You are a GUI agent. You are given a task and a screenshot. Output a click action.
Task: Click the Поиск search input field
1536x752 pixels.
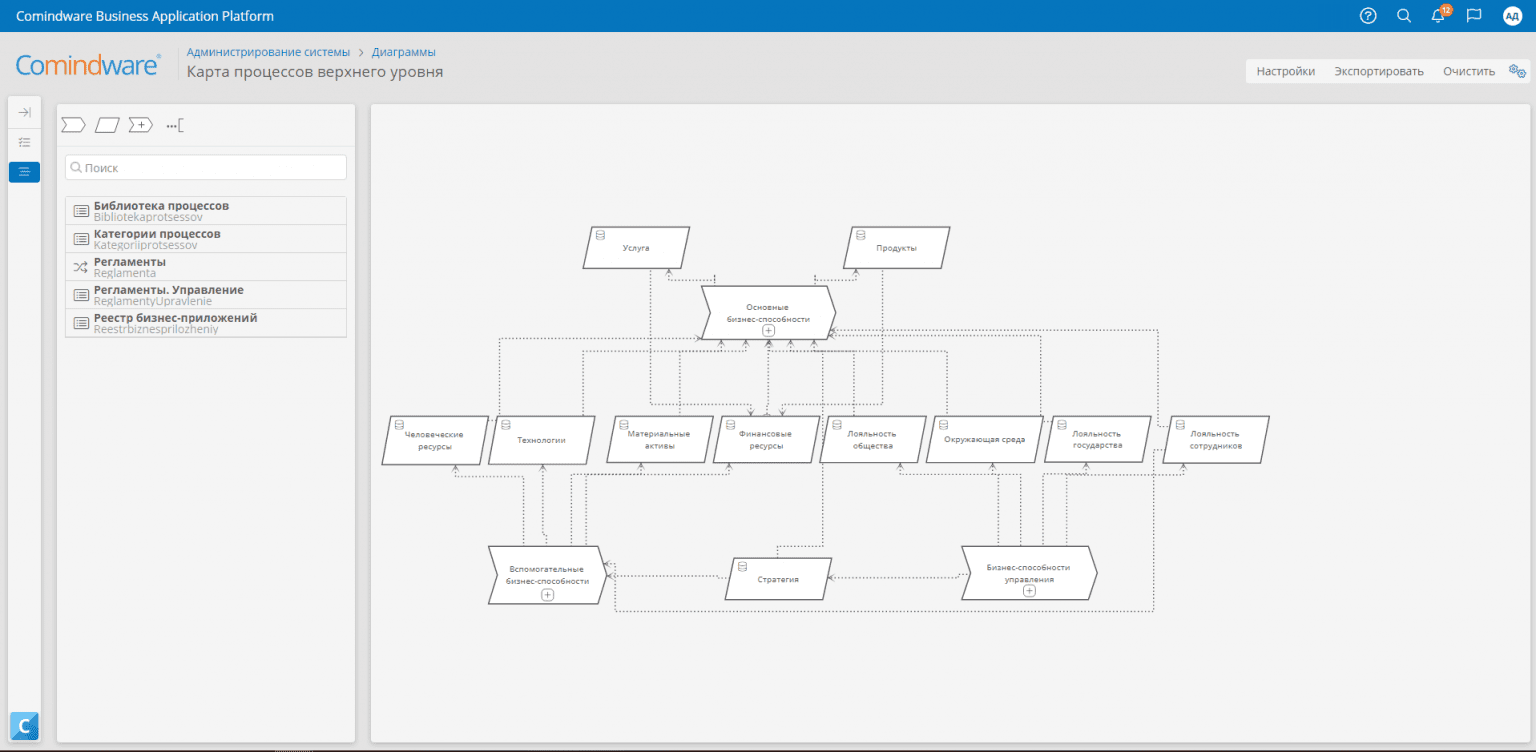pos(206,168)
